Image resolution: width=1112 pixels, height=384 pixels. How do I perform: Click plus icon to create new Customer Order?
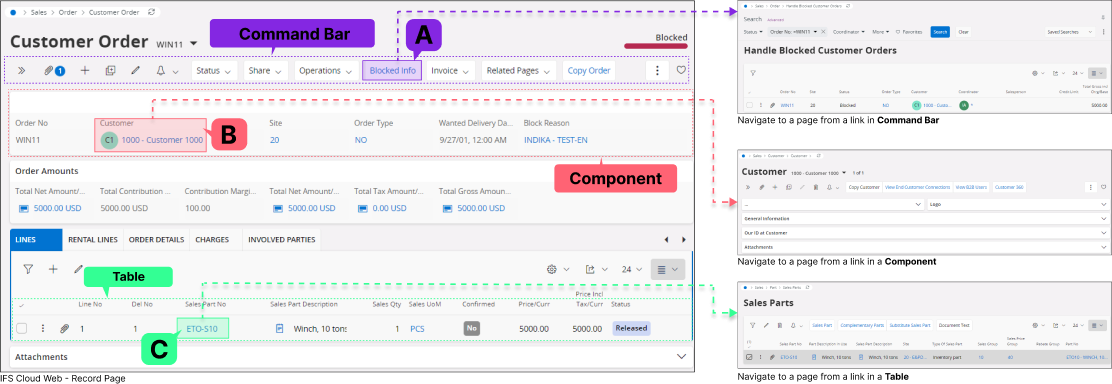[84, 70]
